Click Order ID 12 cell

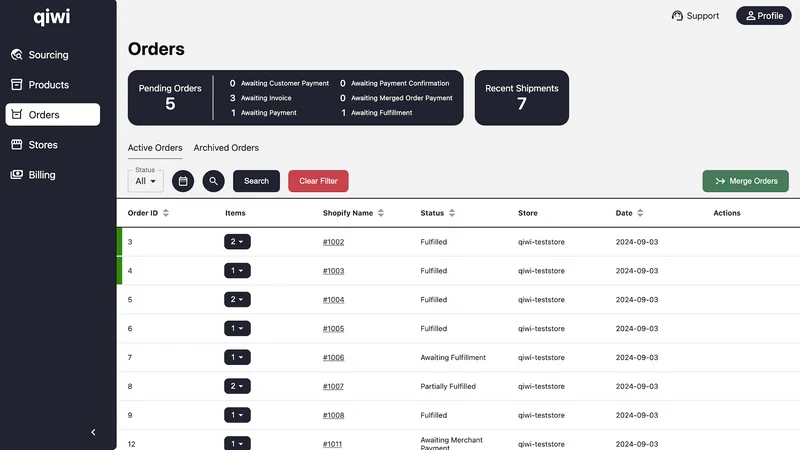click(x=132, y=444)
